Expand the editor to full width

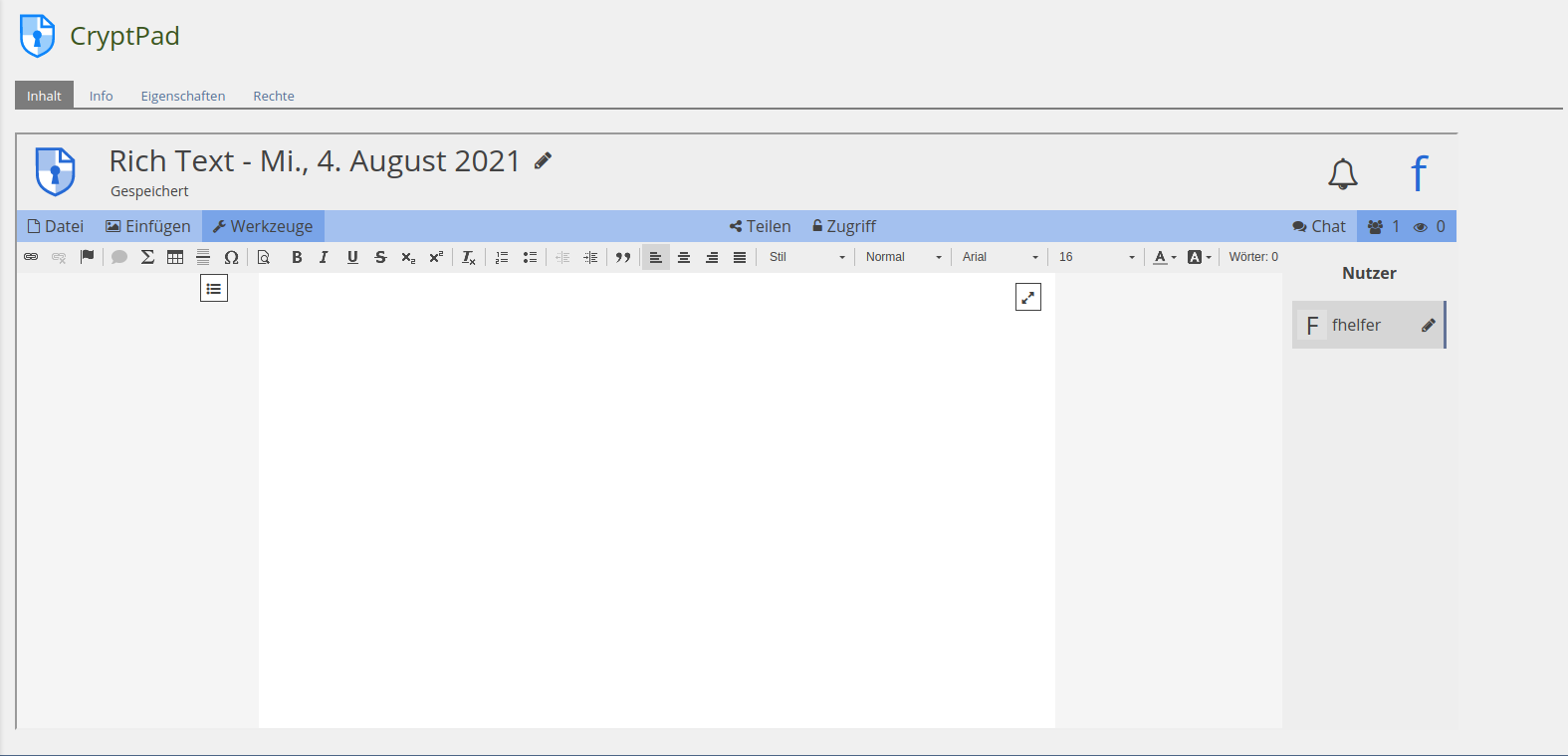[x=1027, y=297]
